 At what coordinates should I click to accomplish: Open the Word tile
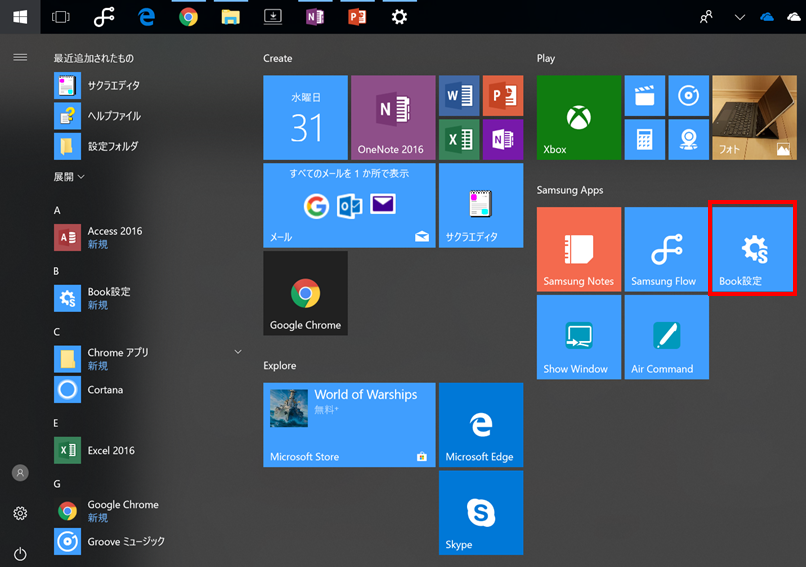coord(459,96)
